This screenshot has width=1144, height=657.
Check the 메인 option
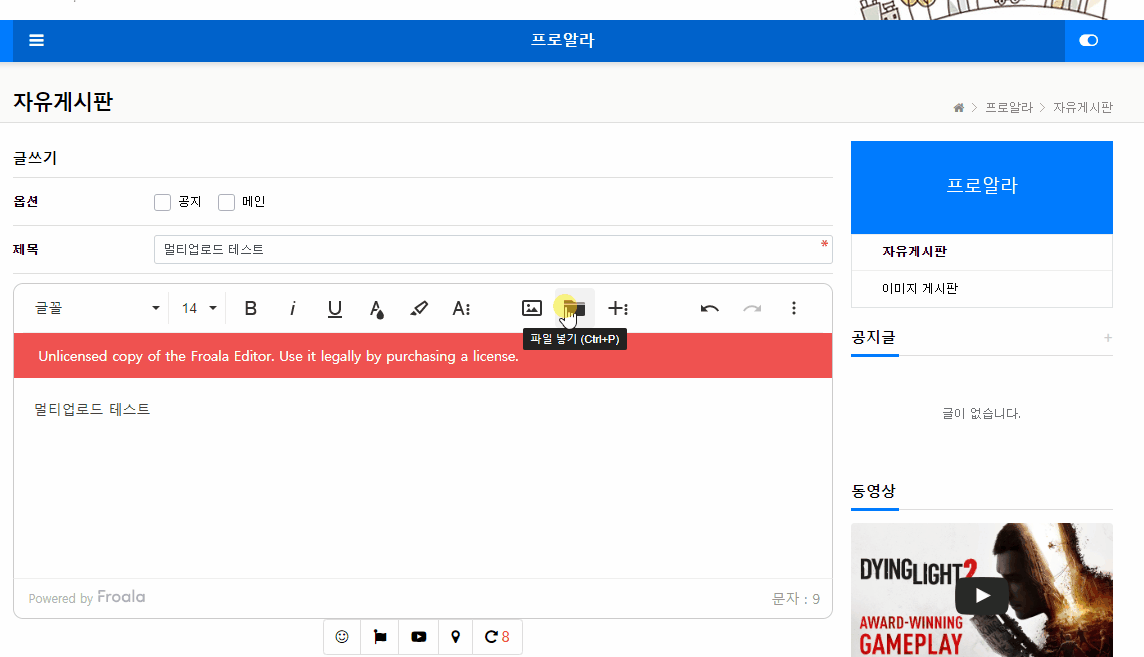point(226,202)
